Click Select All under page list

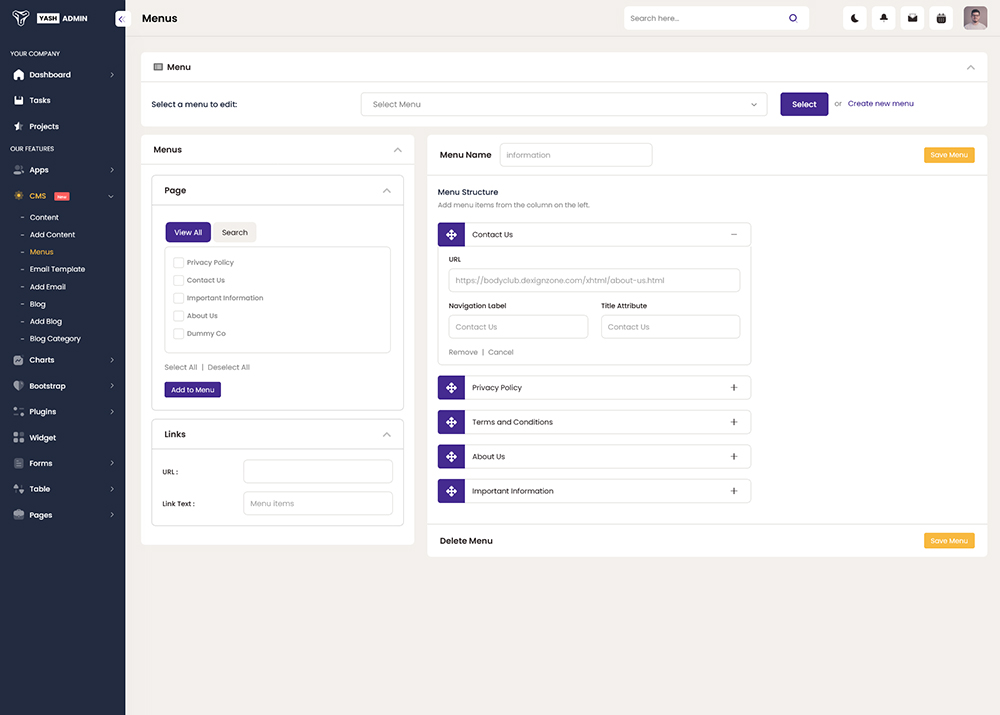pyautogui.click(x=180, y=367)
